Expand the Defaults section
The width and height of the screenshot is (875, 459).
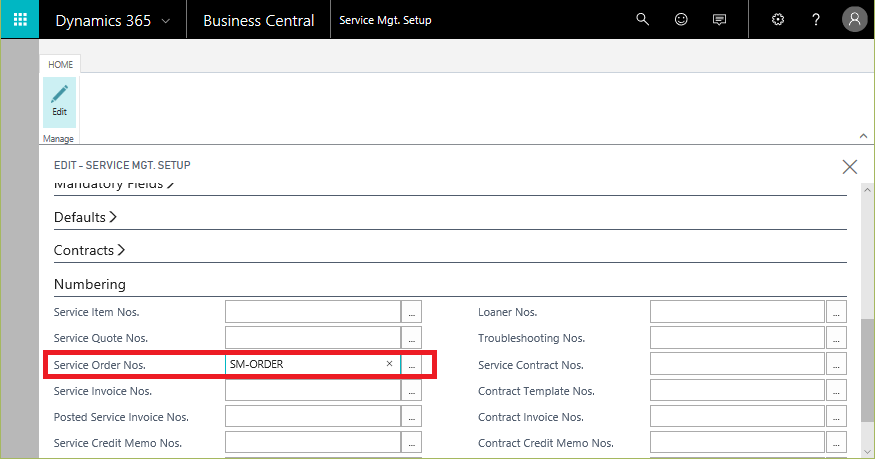click(85, 217)
